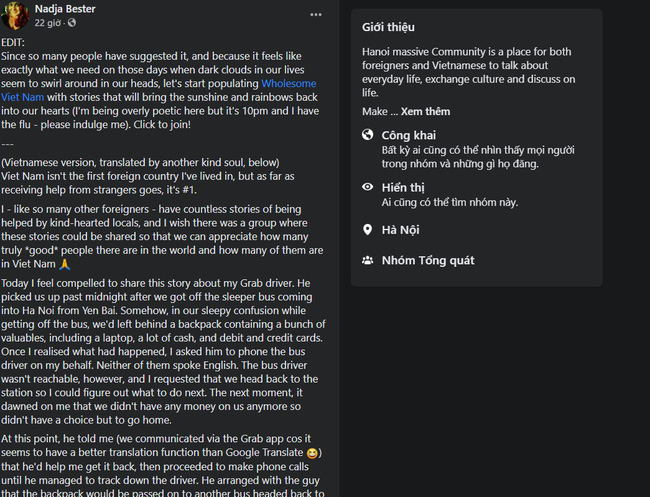Click the globe icon next to Công khai
650x497 pixels.
368,136
